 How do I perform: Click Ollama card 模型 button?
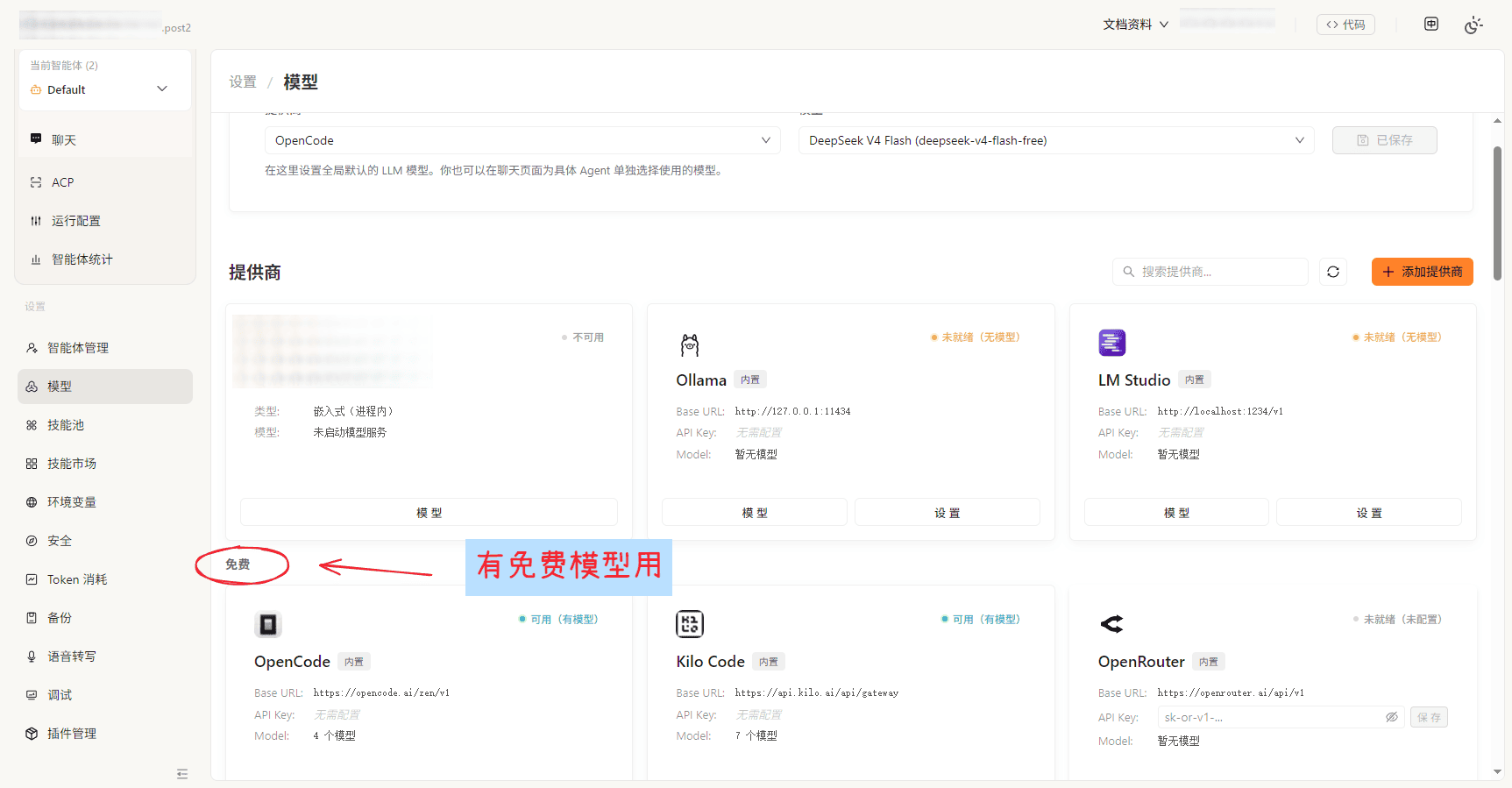click(755, 513)
